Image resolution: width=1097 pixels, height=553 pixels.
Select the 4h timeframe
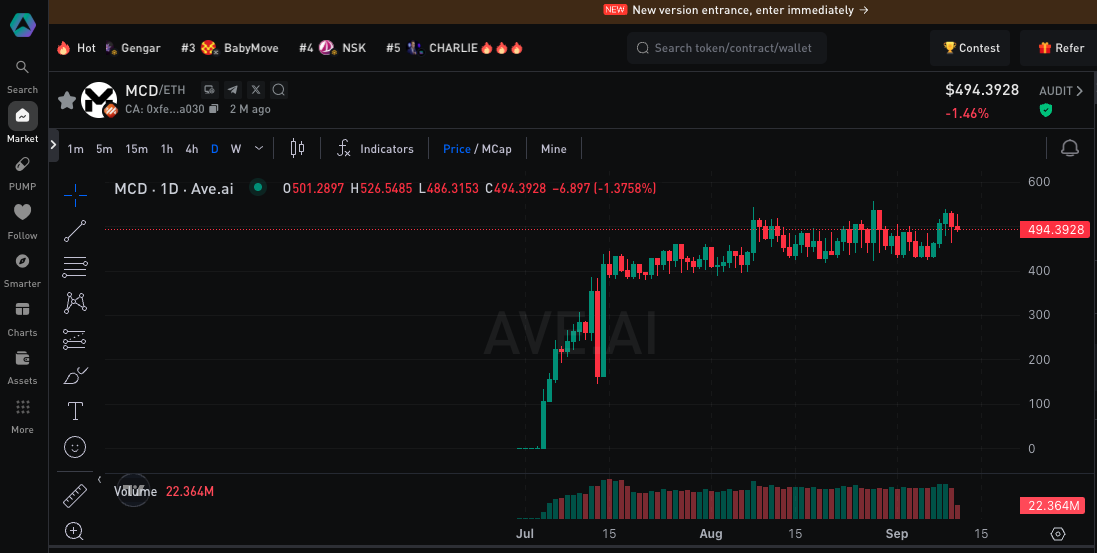point(192,149)
